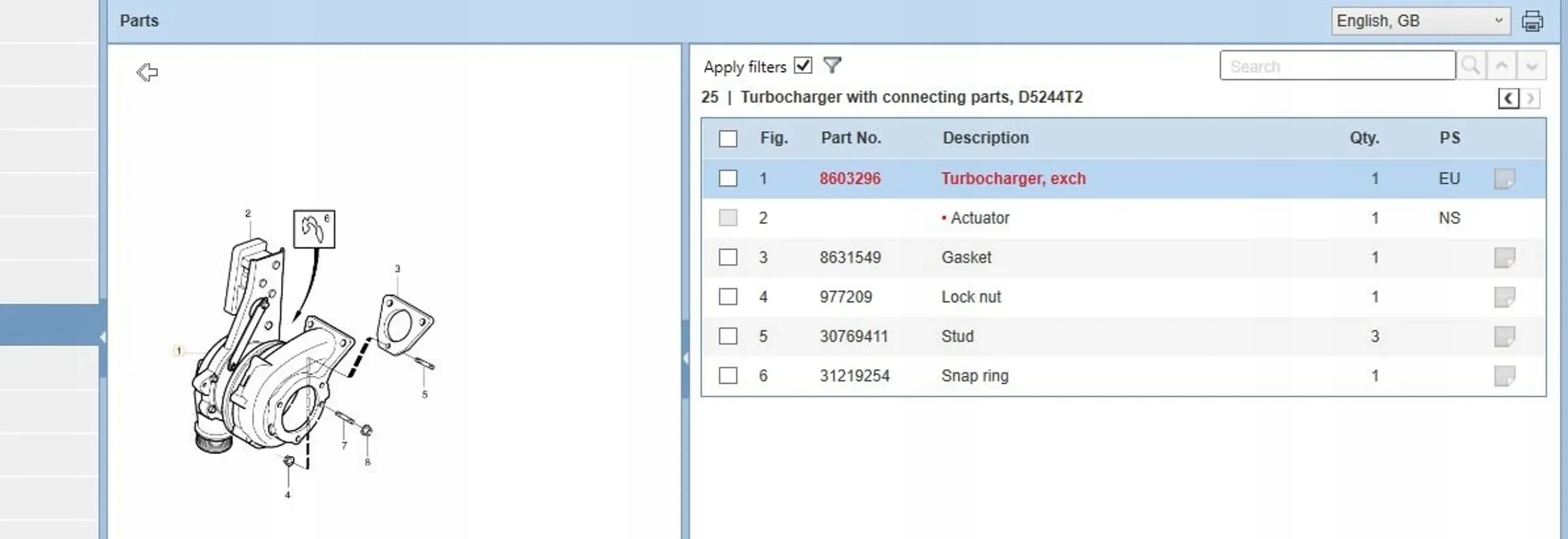Tick the select-all checkbox in table header
The height and width of the screenshot is (539, 1568).
click(728, 139)
